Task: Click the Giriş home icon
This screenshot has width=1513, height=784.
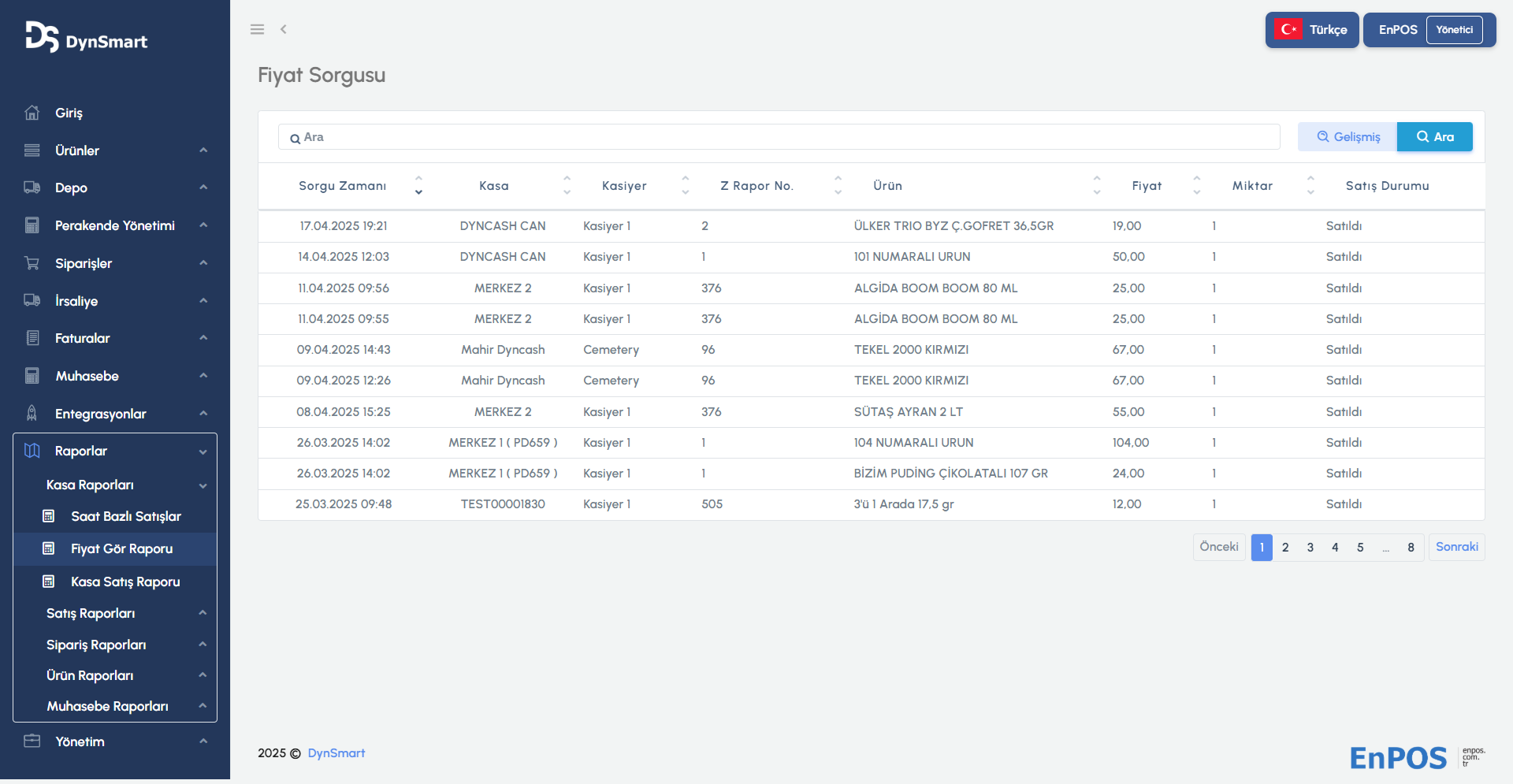Action: click(x=32, y=113)
